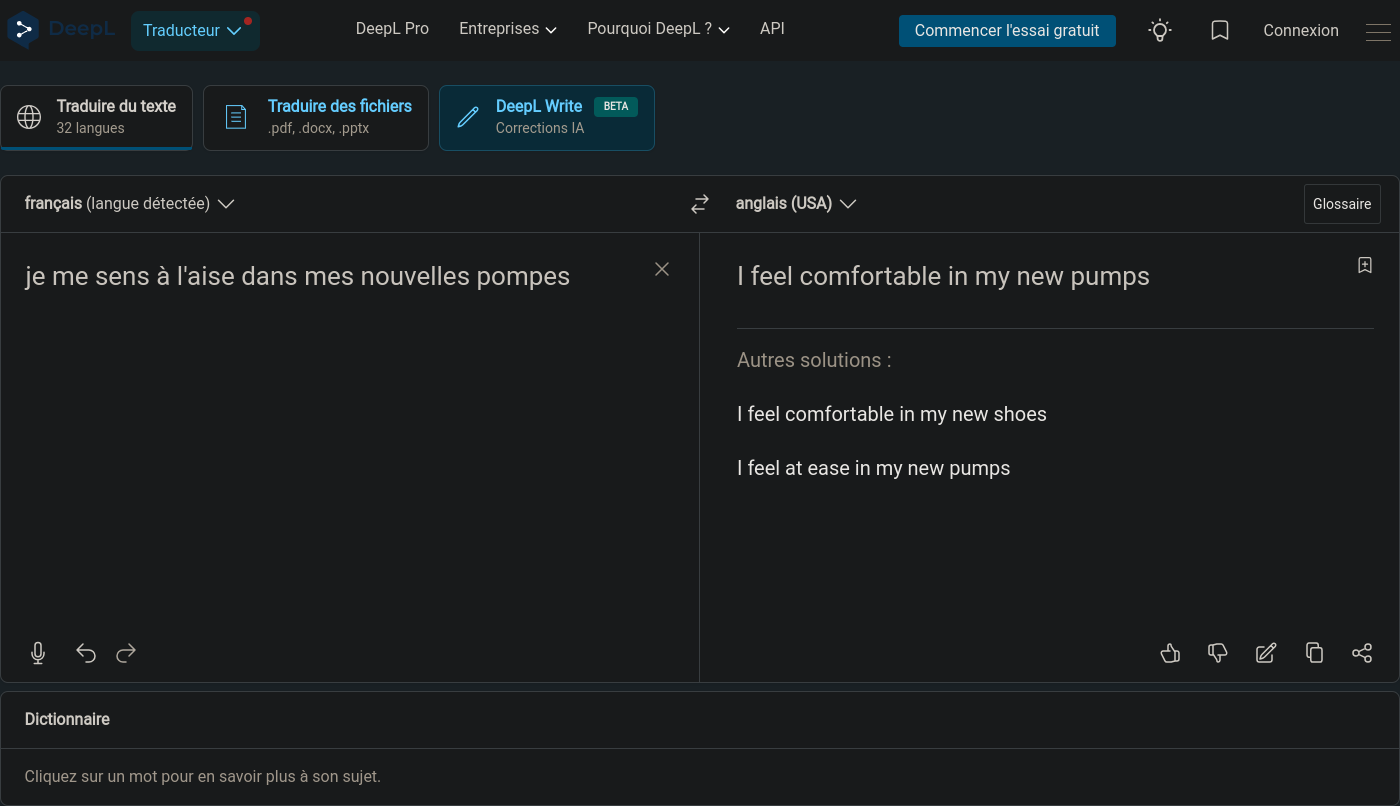Edit the translation with the pencil icon
Screen dimensions: 1400x806
click(1266, 653)
